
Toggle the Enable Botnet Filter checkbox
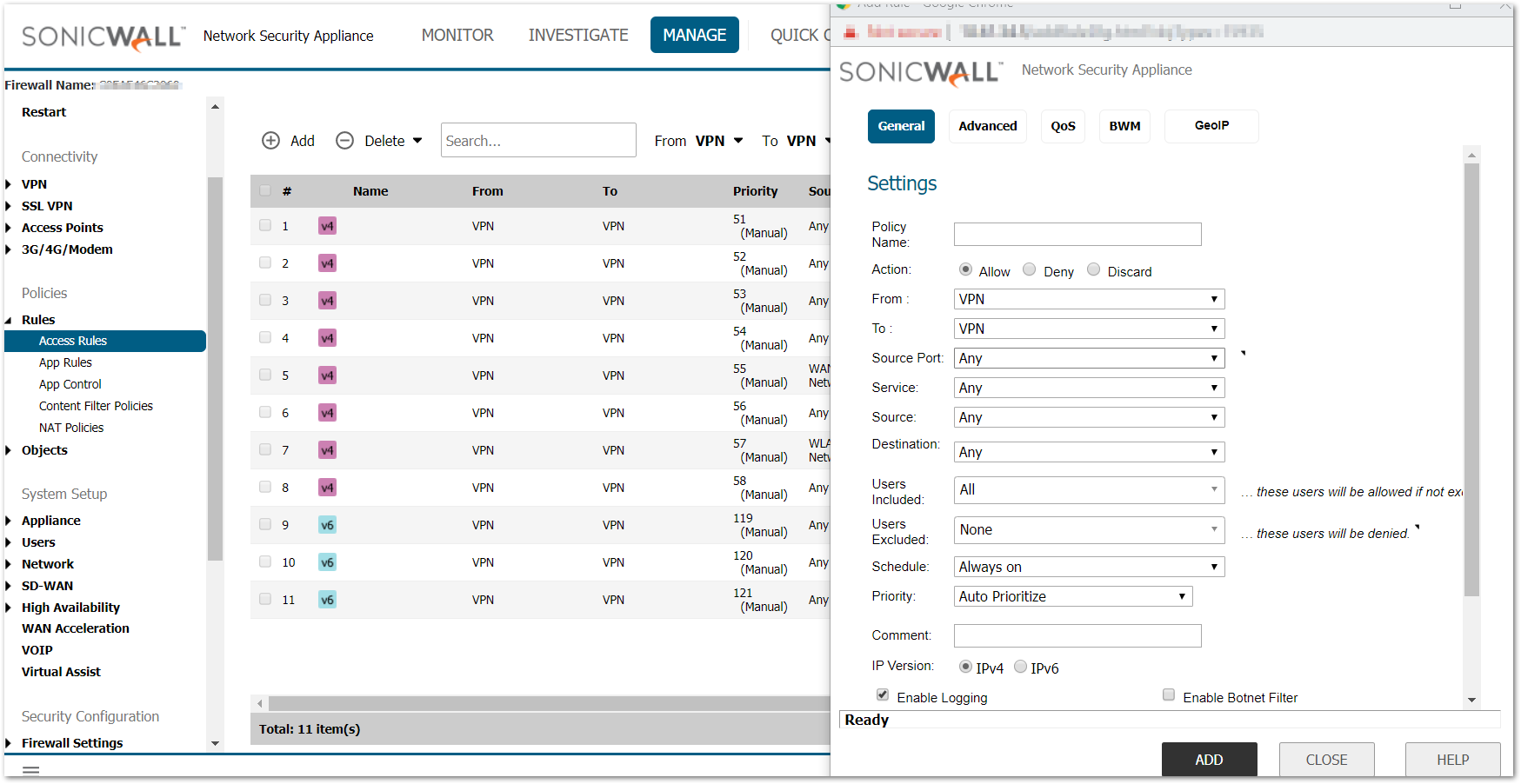[x=1169, y=694]
